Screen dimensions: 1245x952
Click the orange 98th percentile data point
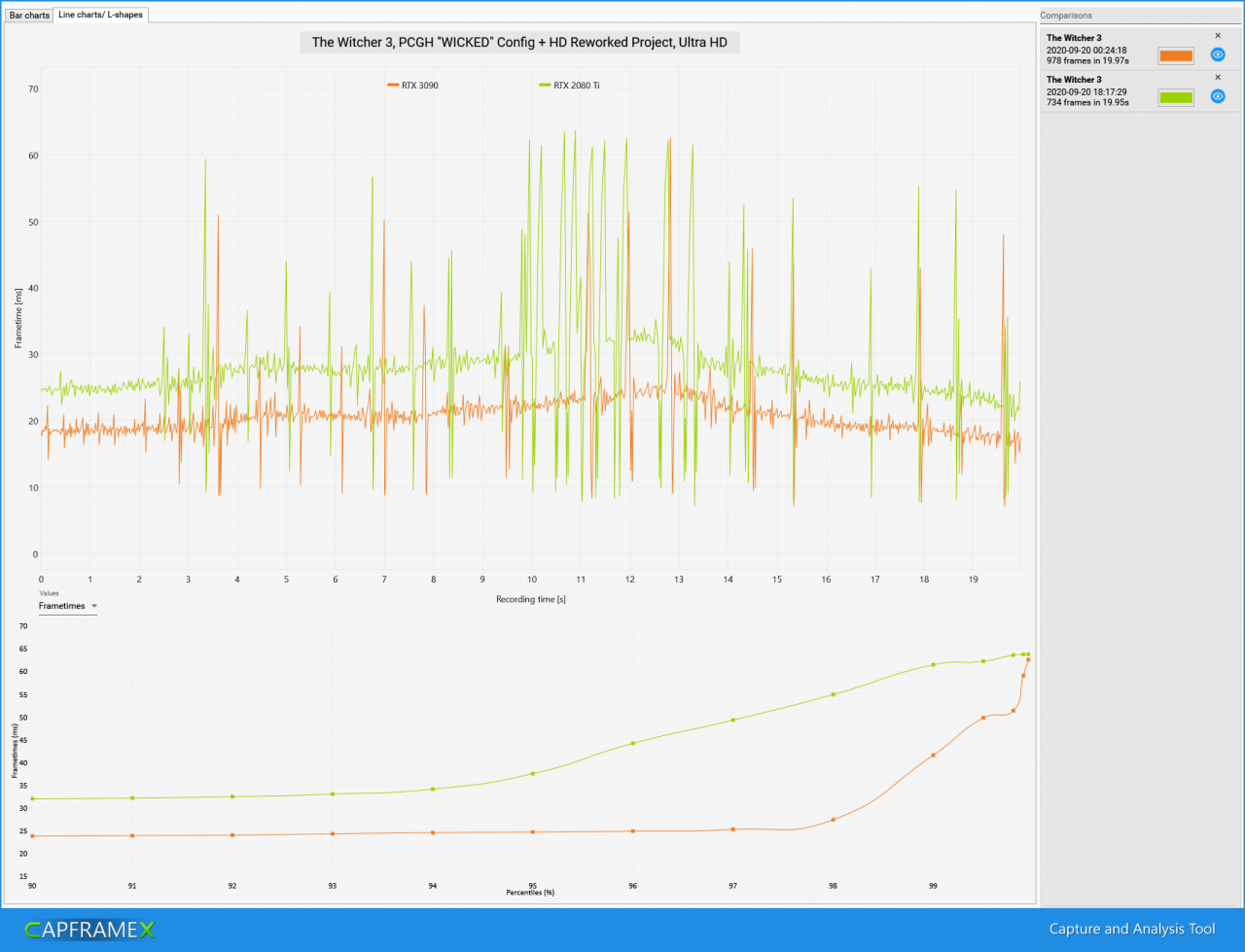[833, 820]
